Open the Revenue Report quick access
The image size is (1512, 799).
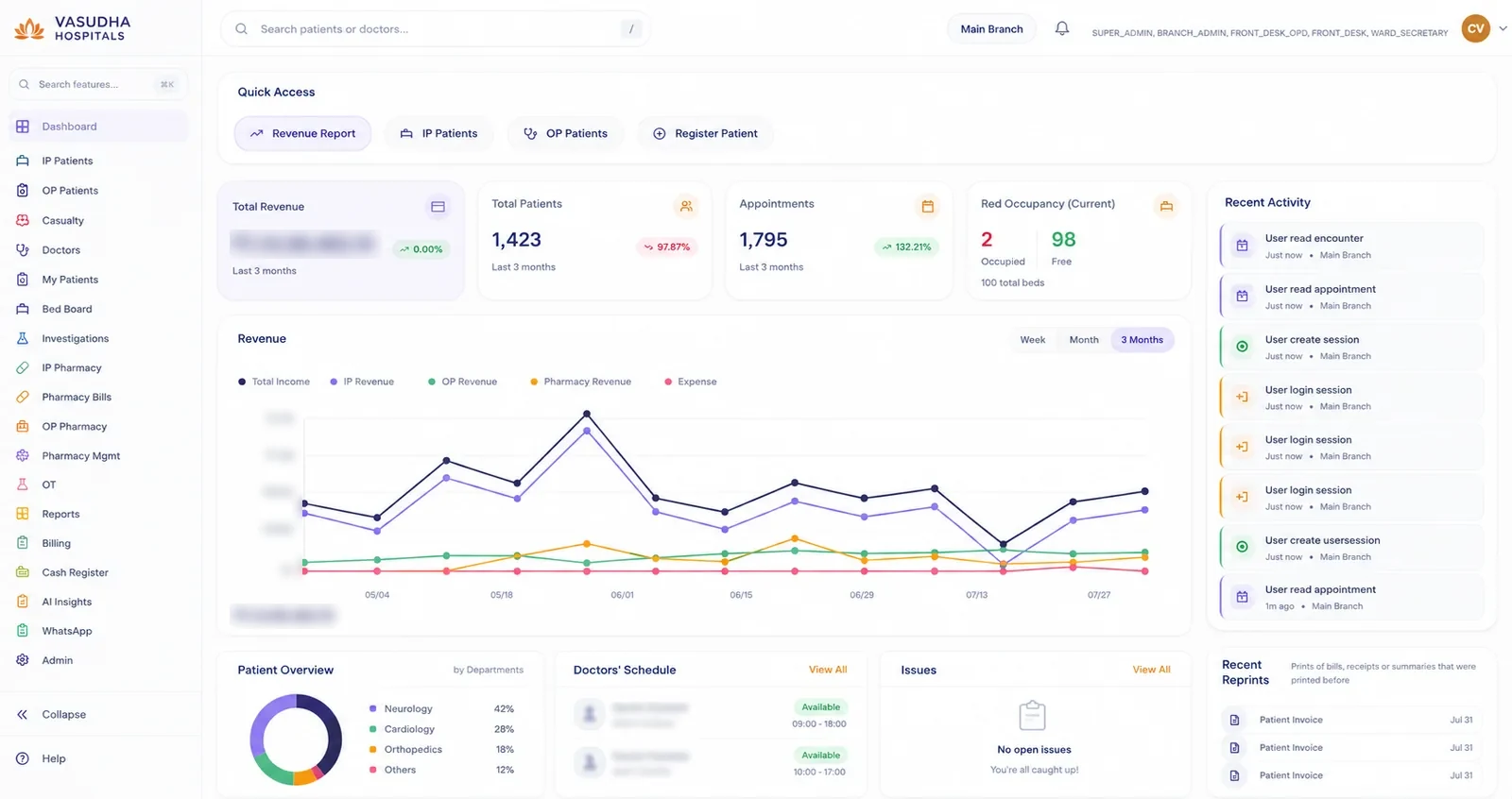pyautogui.click(x=302, y=133)
